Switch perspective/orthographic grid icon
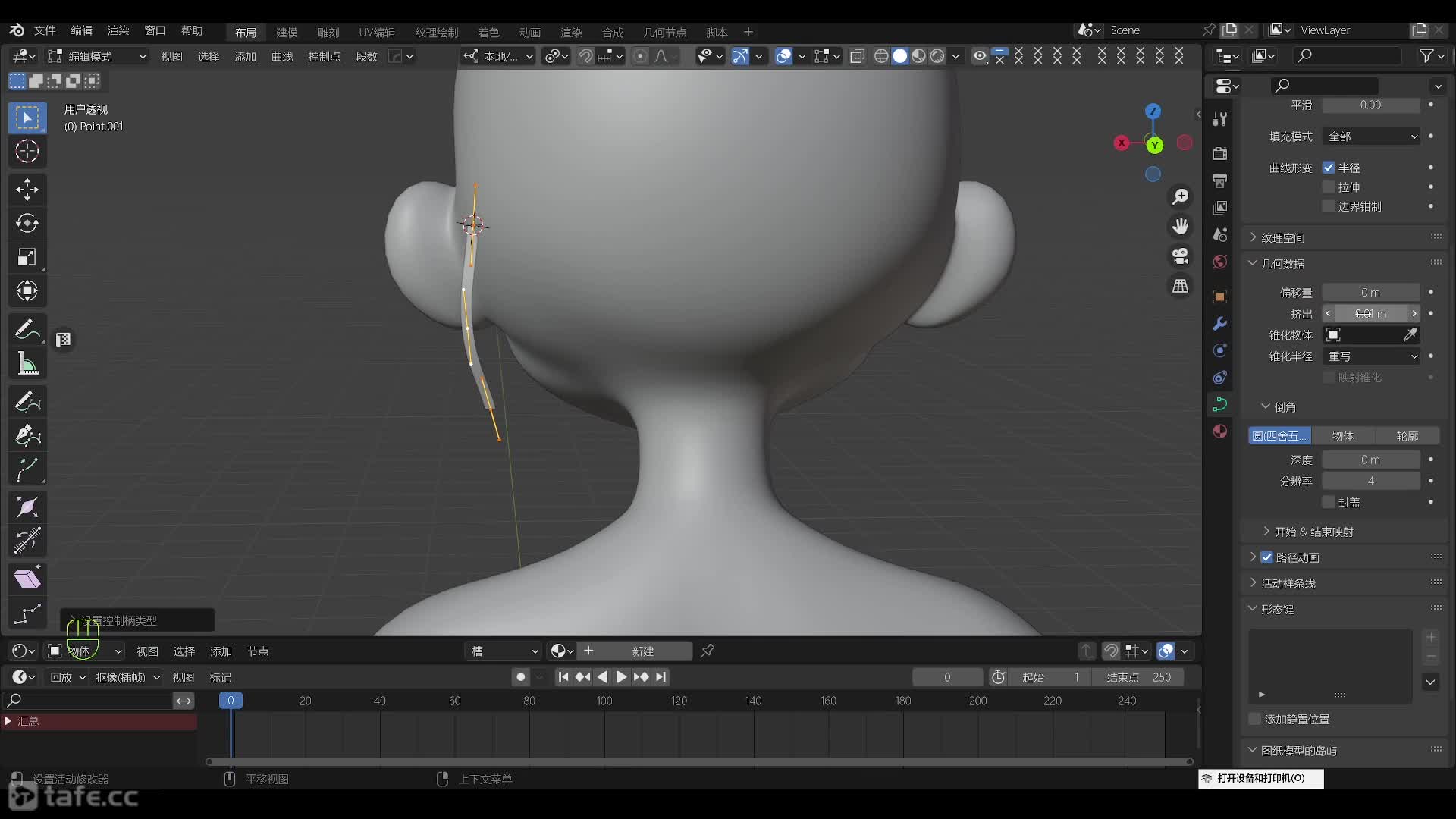This screenshot has width=1456, height=819. pos(1181,286)
